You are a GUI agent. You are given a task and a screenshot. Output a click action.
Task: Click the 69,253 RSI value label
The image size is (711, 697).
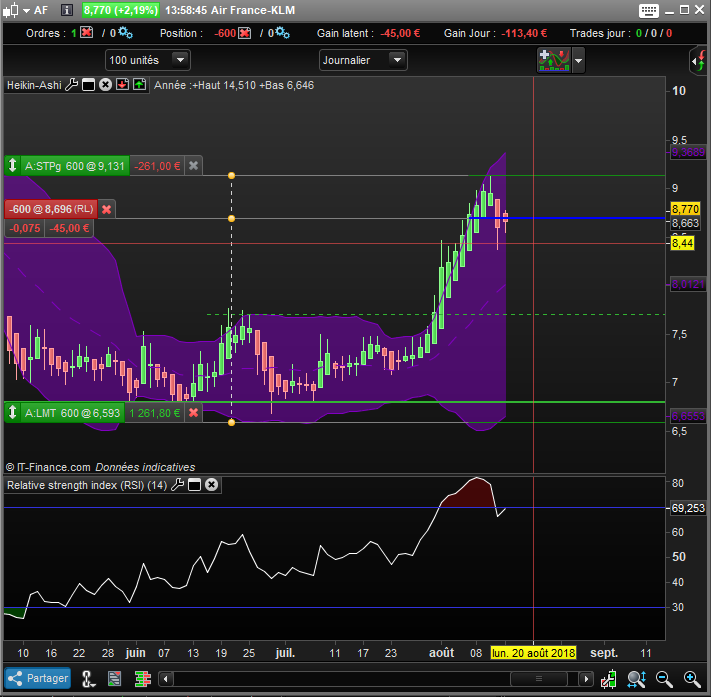click(x=688, y=508)
